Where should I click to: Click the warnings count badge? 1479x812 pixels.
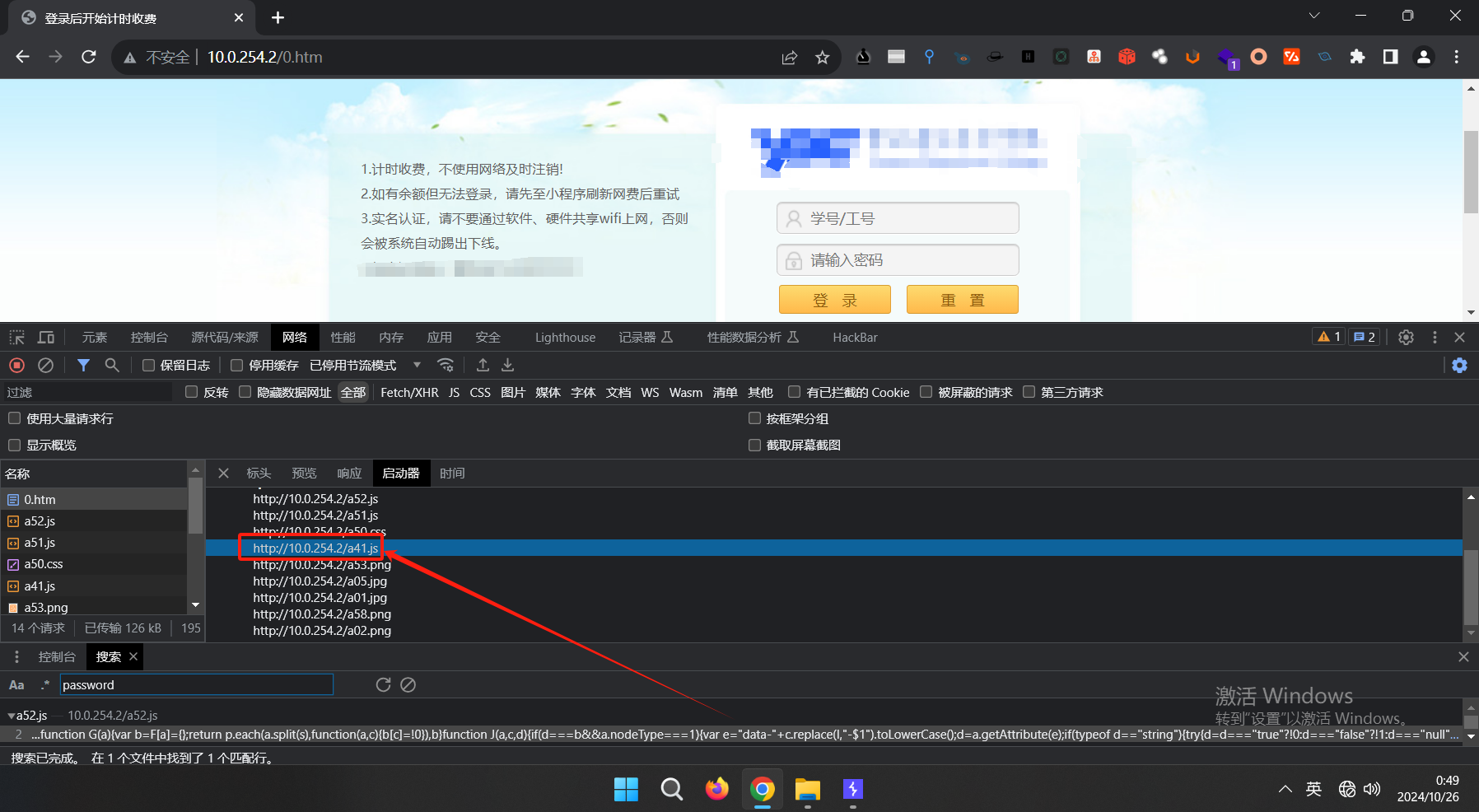click(1329, 337)
